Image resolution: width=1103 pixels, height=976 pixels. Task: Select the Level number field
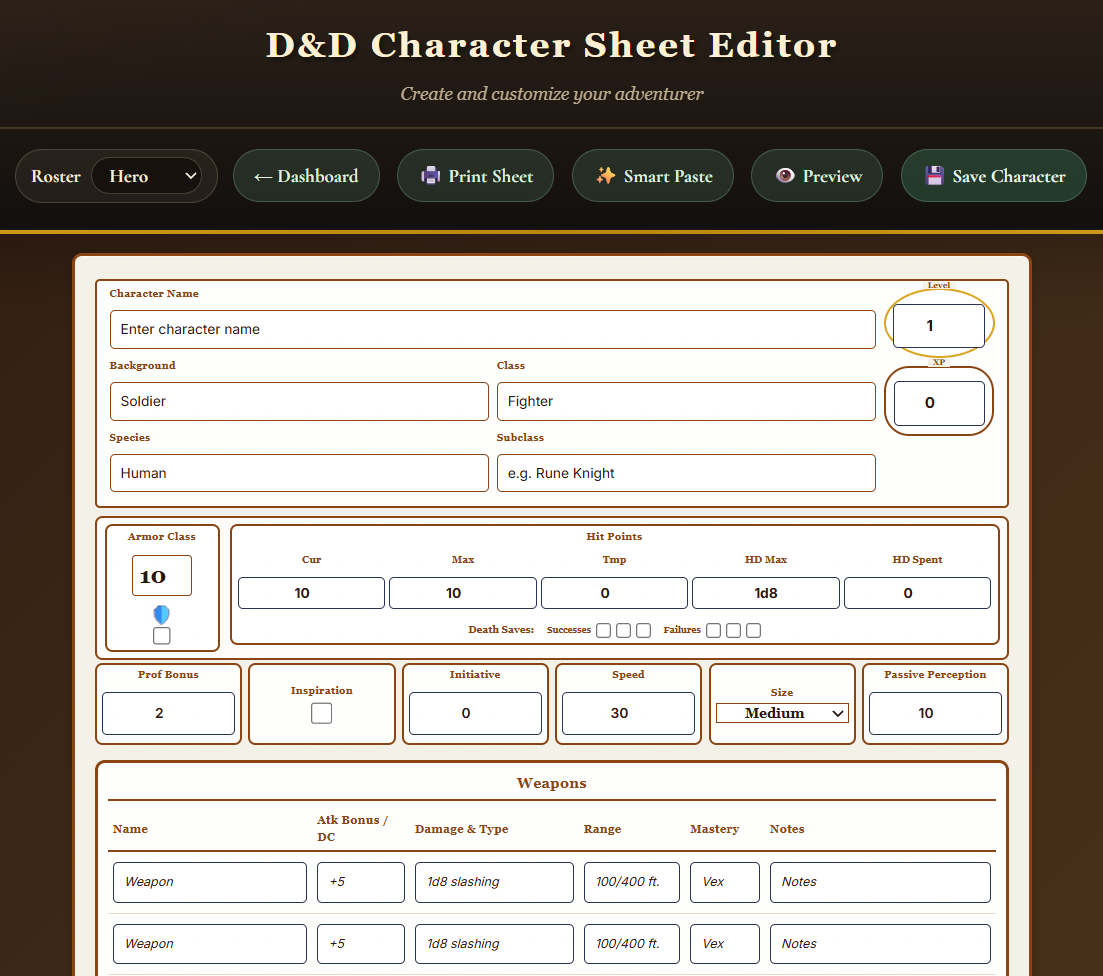pyautogui.click(x=938, y=326)
